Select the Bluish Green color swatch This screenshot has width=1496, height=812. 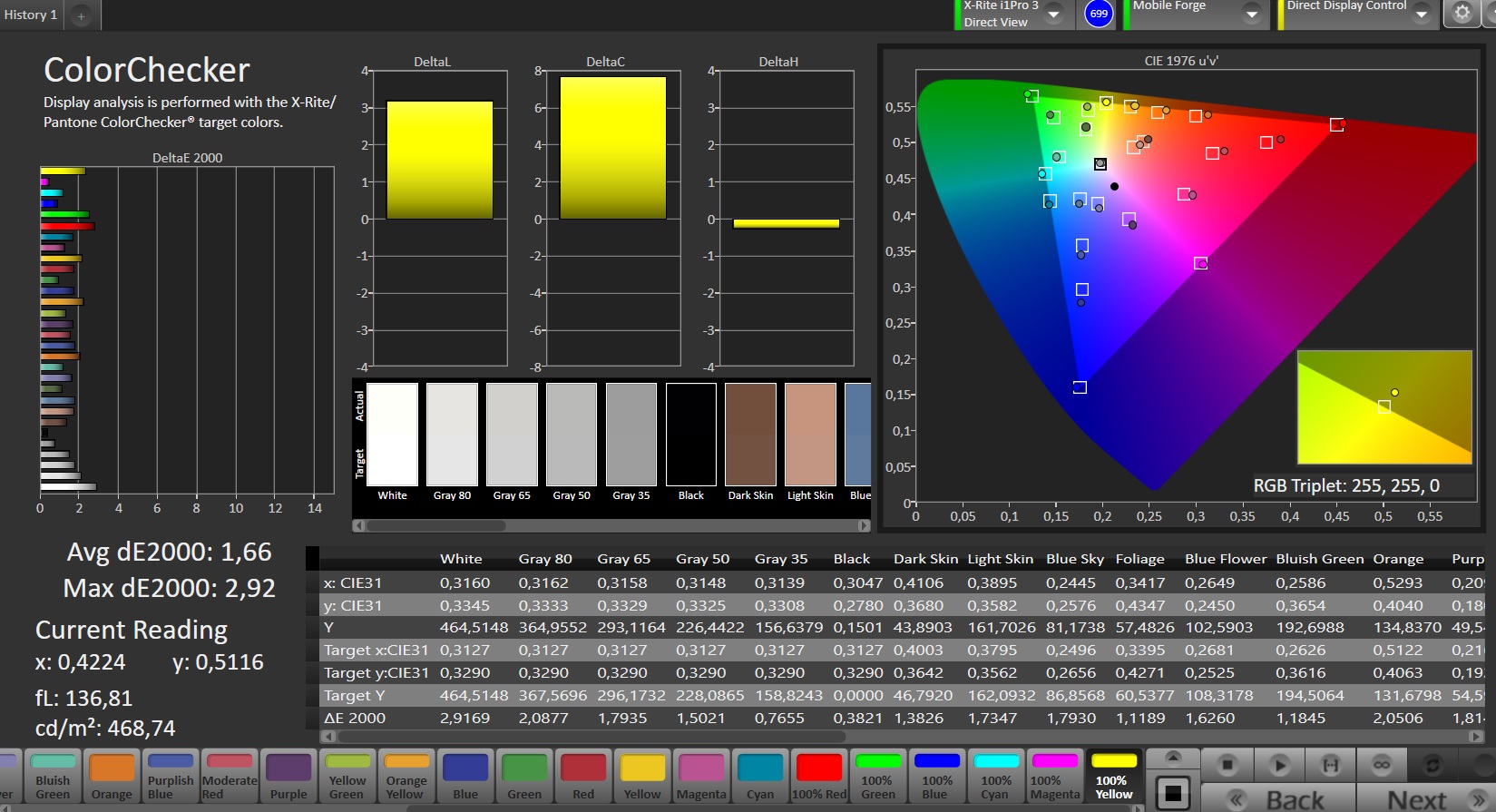pos(53,776)
